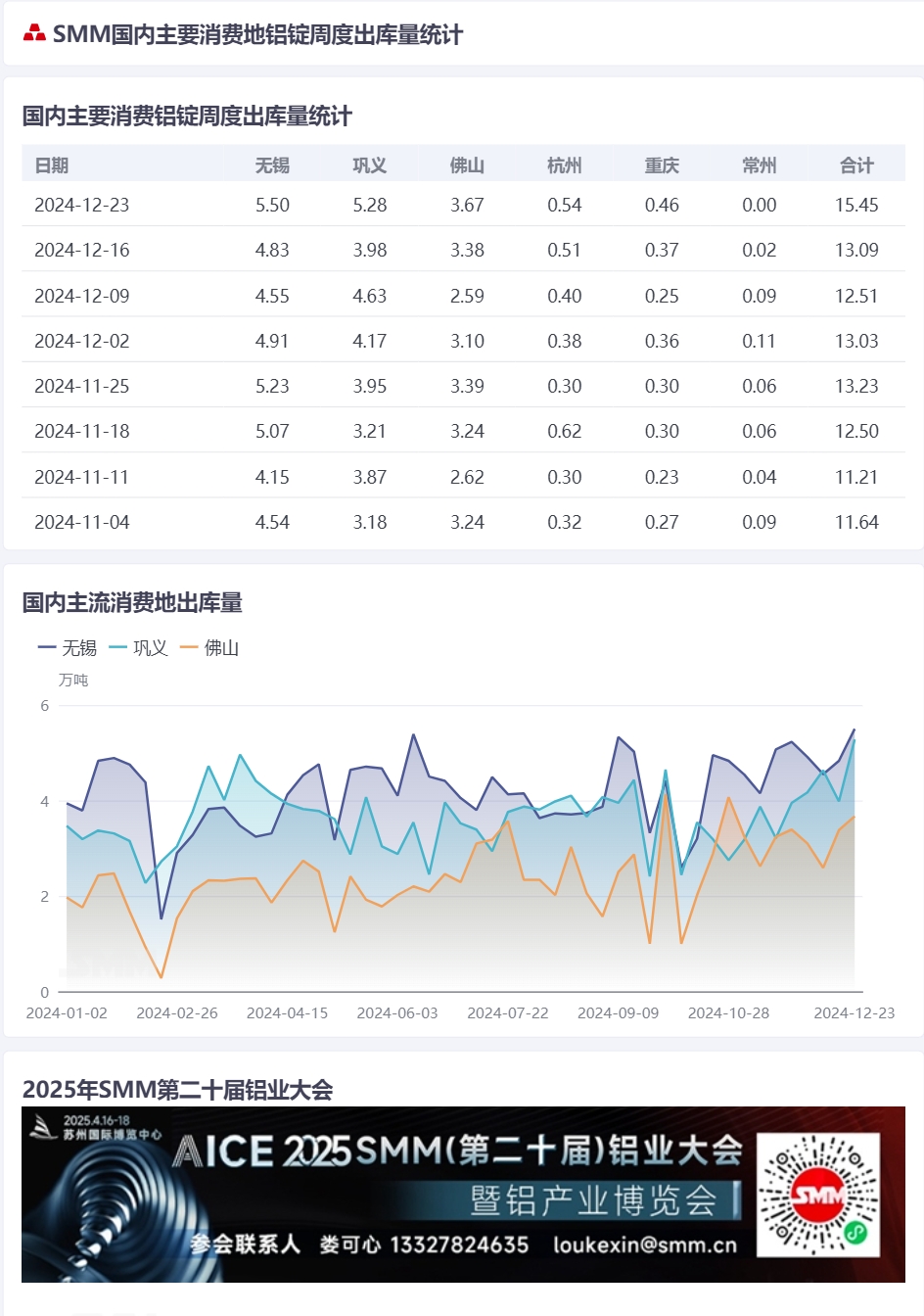This screenshot has height=1316, width=924.
Task: Click the 巩义 column header in table
Action: [370, 165]
